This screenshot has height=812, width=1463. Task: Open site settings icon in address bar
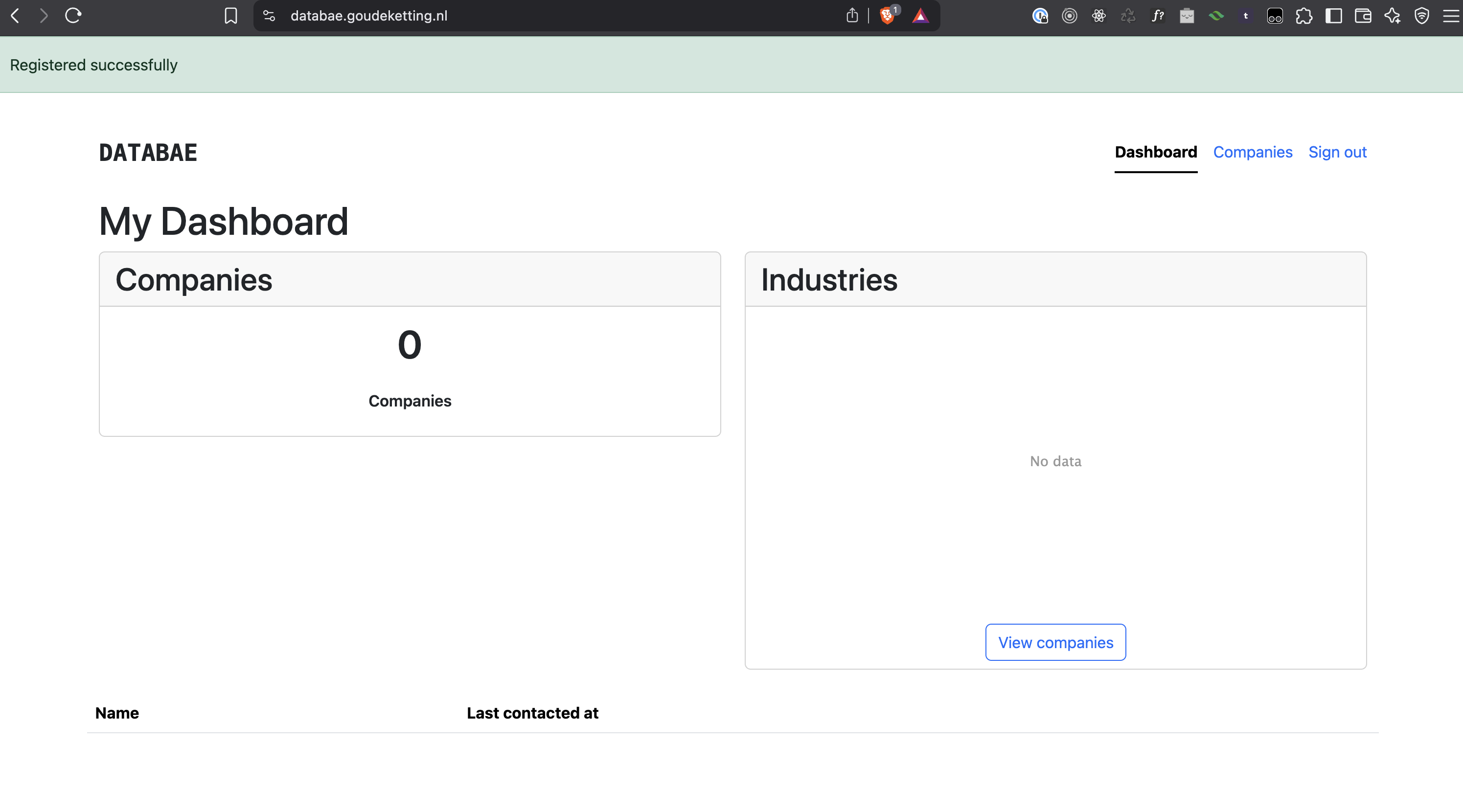pos(269,15)
